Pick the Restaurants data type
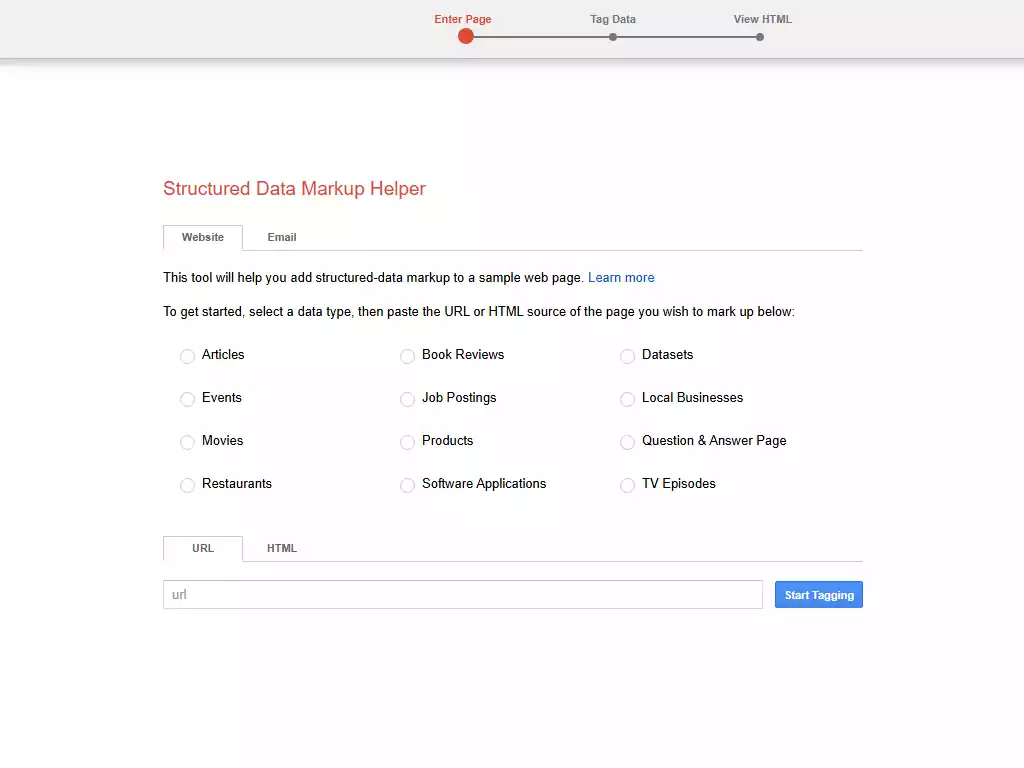1024x768 pixels. (187, 486)
